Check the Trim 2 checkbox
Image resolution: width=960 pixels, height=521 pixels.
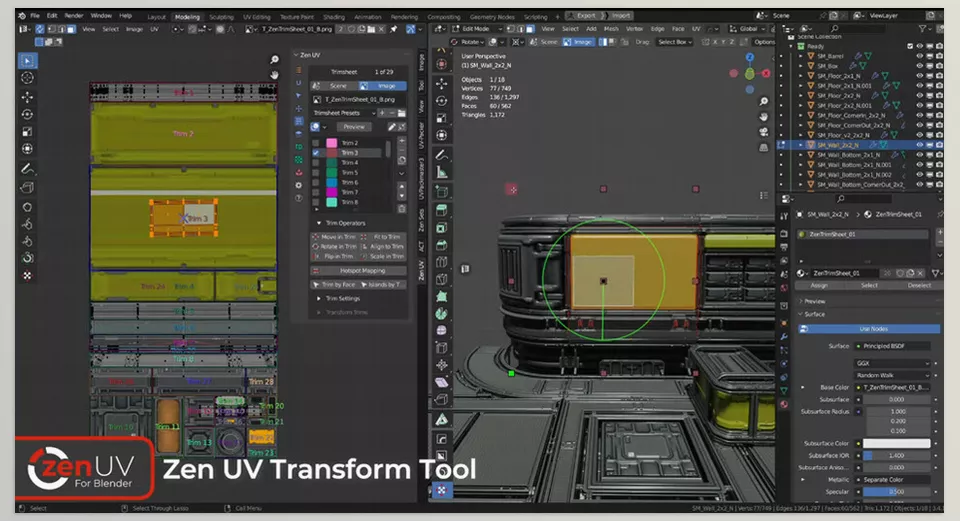316,143
